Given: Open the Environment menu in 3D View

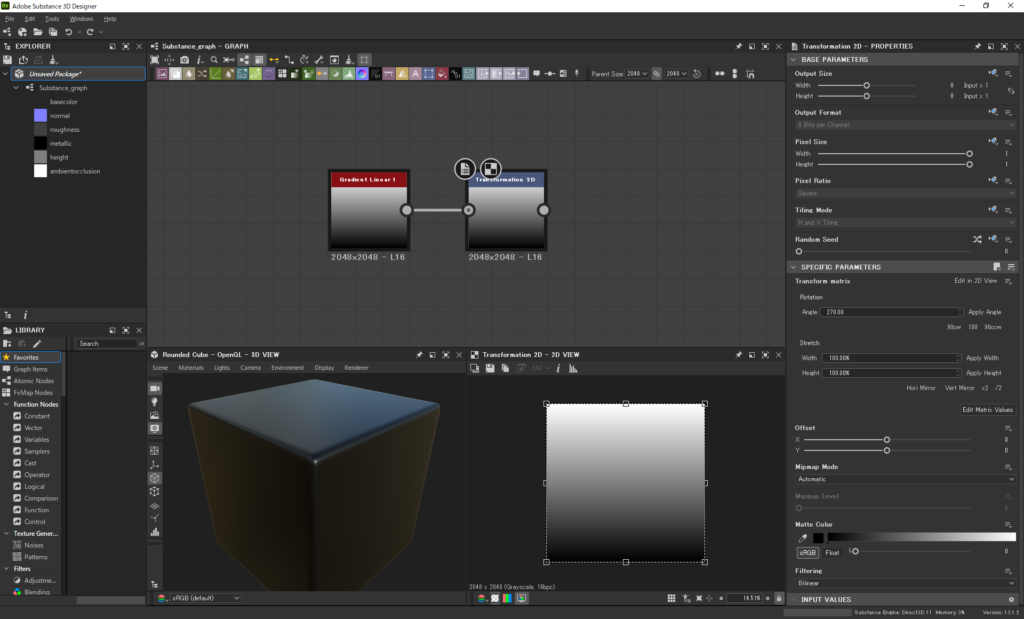Looking at the screenshot, I should click(x=287, y=368).
